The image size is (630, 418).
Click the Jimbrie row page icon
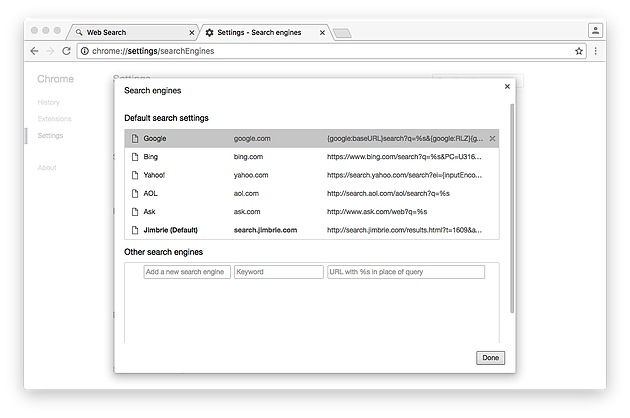tap(135, 230)
